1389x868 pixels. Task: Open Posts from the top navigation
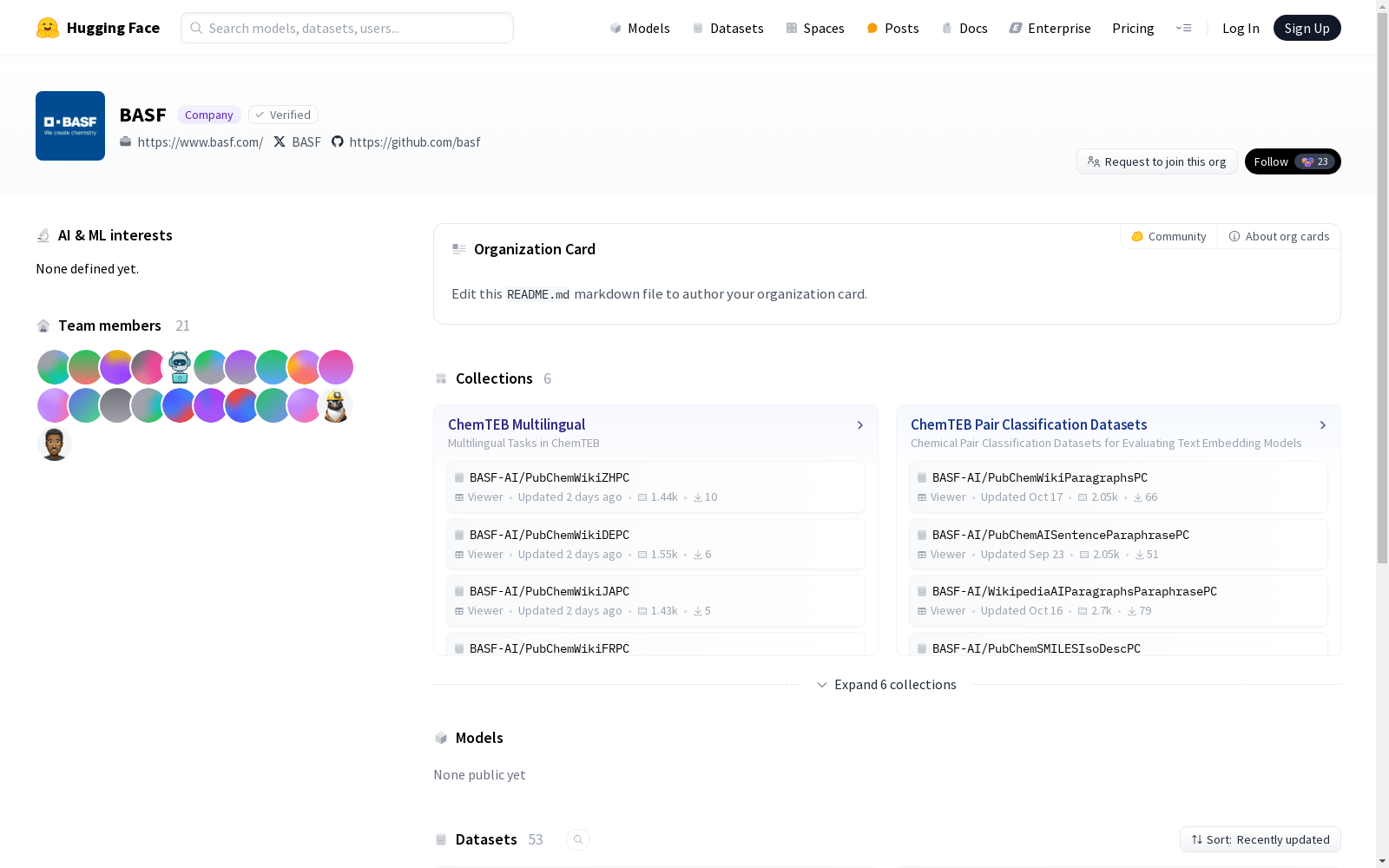point(892,28)
